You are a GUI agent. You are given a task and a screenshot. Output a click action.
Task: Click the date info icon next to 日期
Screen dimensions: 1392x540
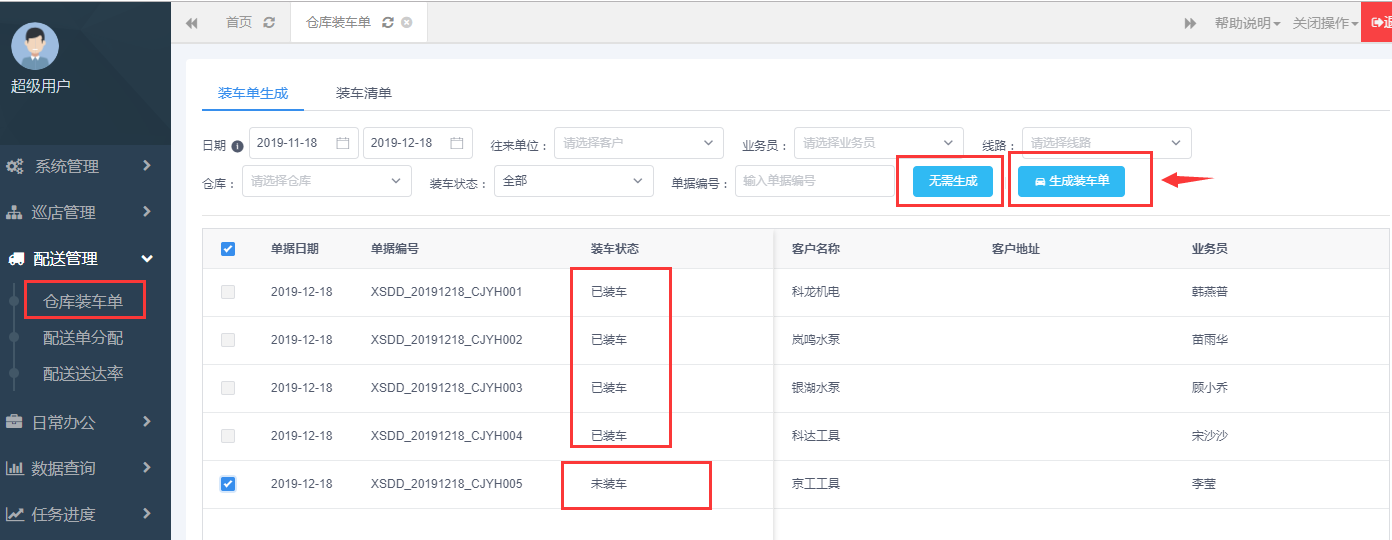coord(238,145)
